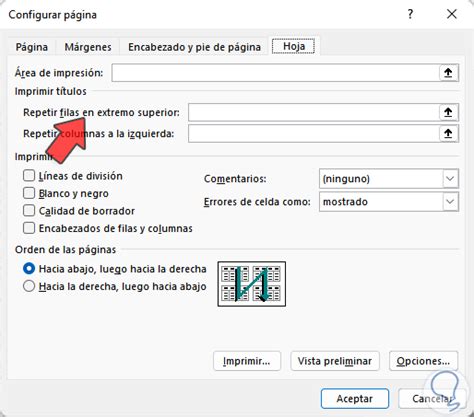
Task: Click the Cancelar button
Action: (431, 399)
